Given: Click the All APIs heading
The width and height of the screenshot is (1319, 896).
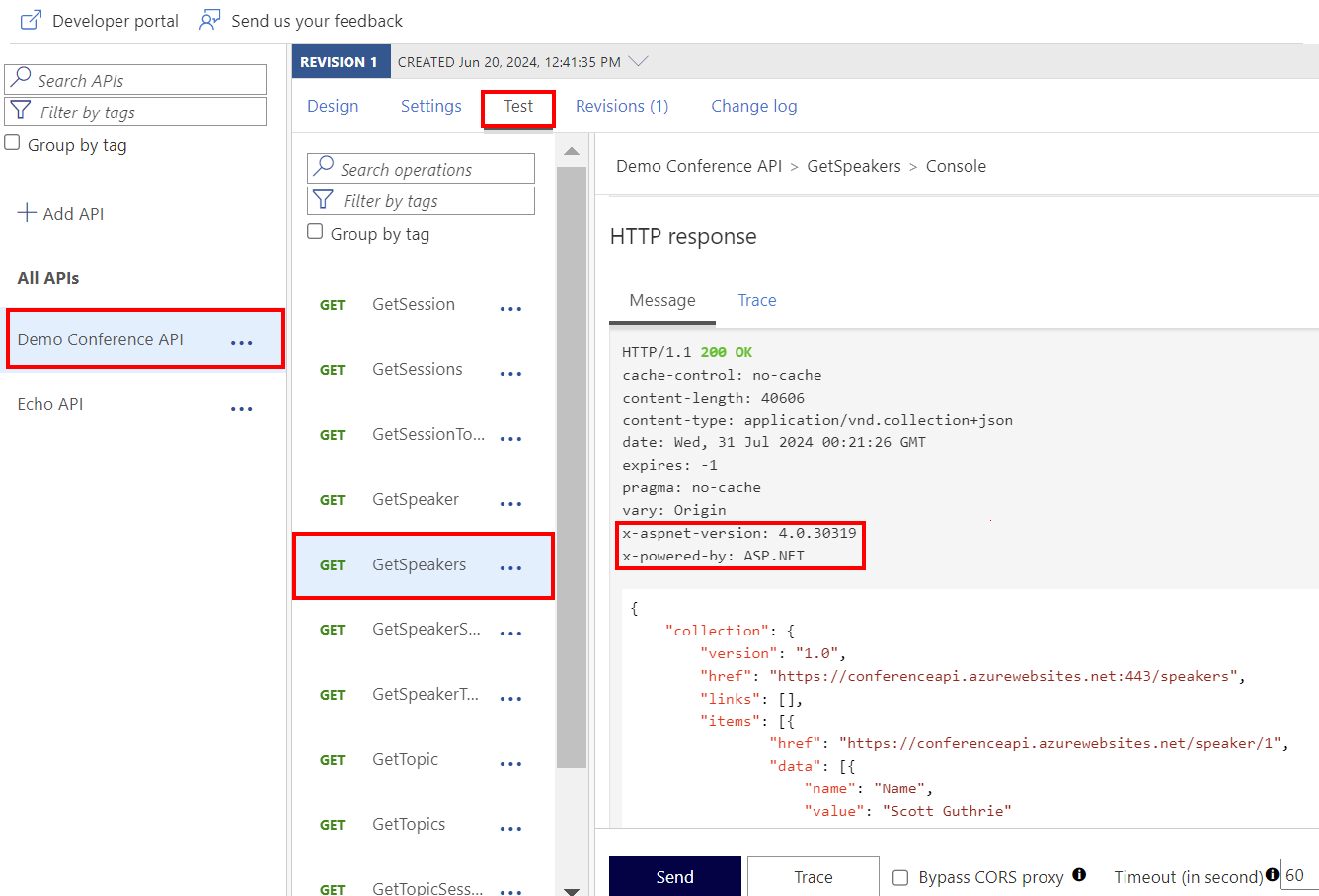Looking at the screenshot, I should (x=48, y=278).
